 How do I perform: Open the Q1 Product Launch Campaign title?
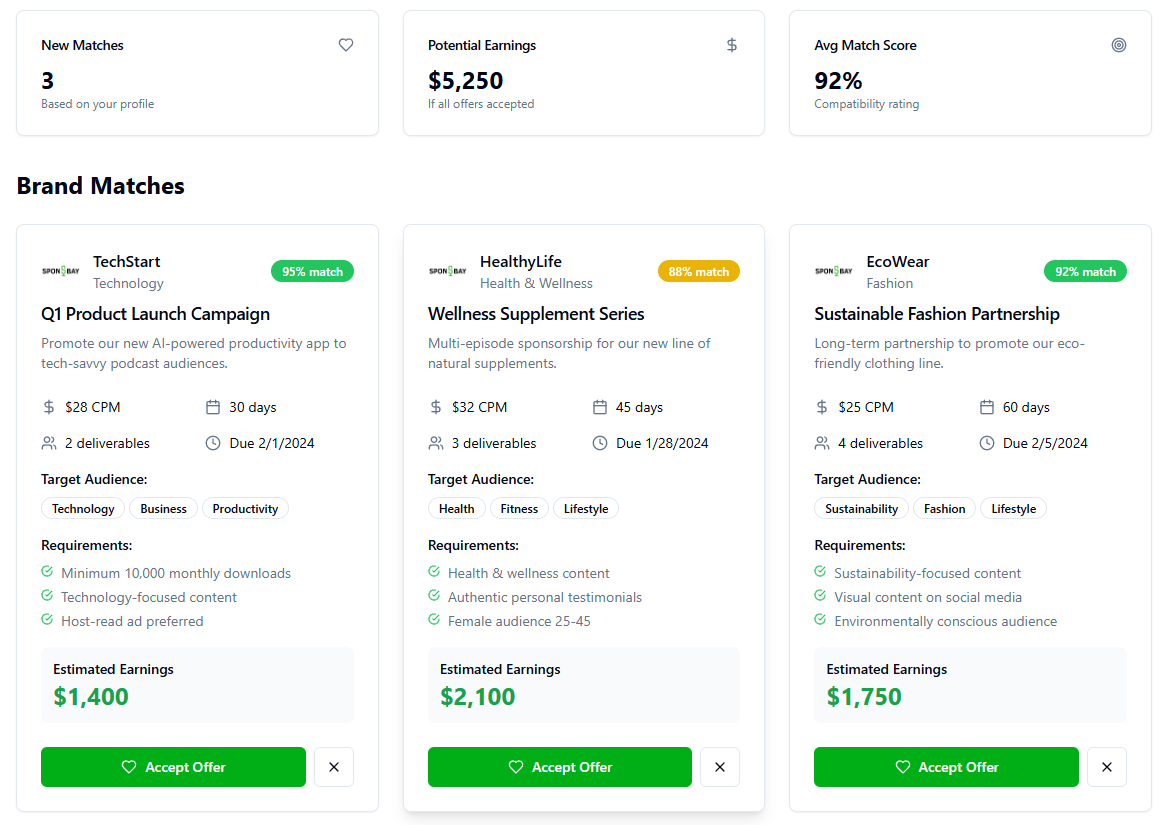coord(155,314)
